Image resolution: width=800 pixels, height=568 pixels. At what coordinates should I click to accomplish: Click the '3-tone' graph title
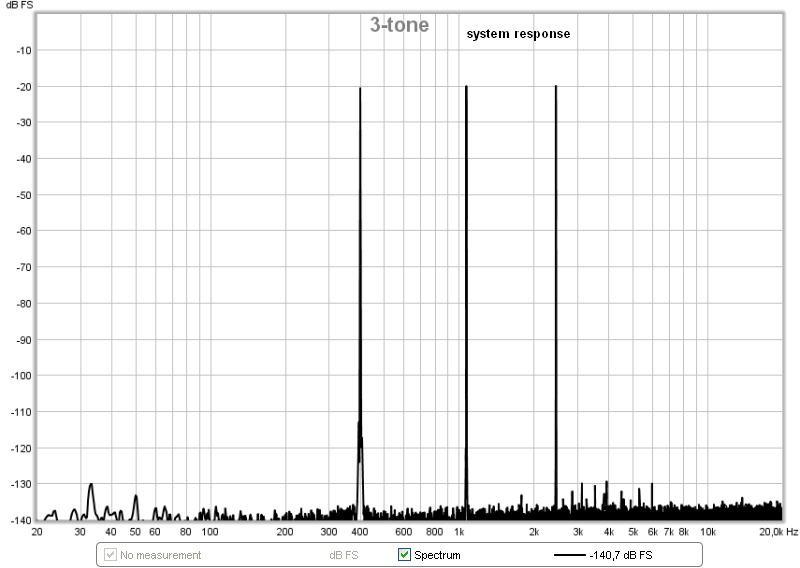[399, 24]
